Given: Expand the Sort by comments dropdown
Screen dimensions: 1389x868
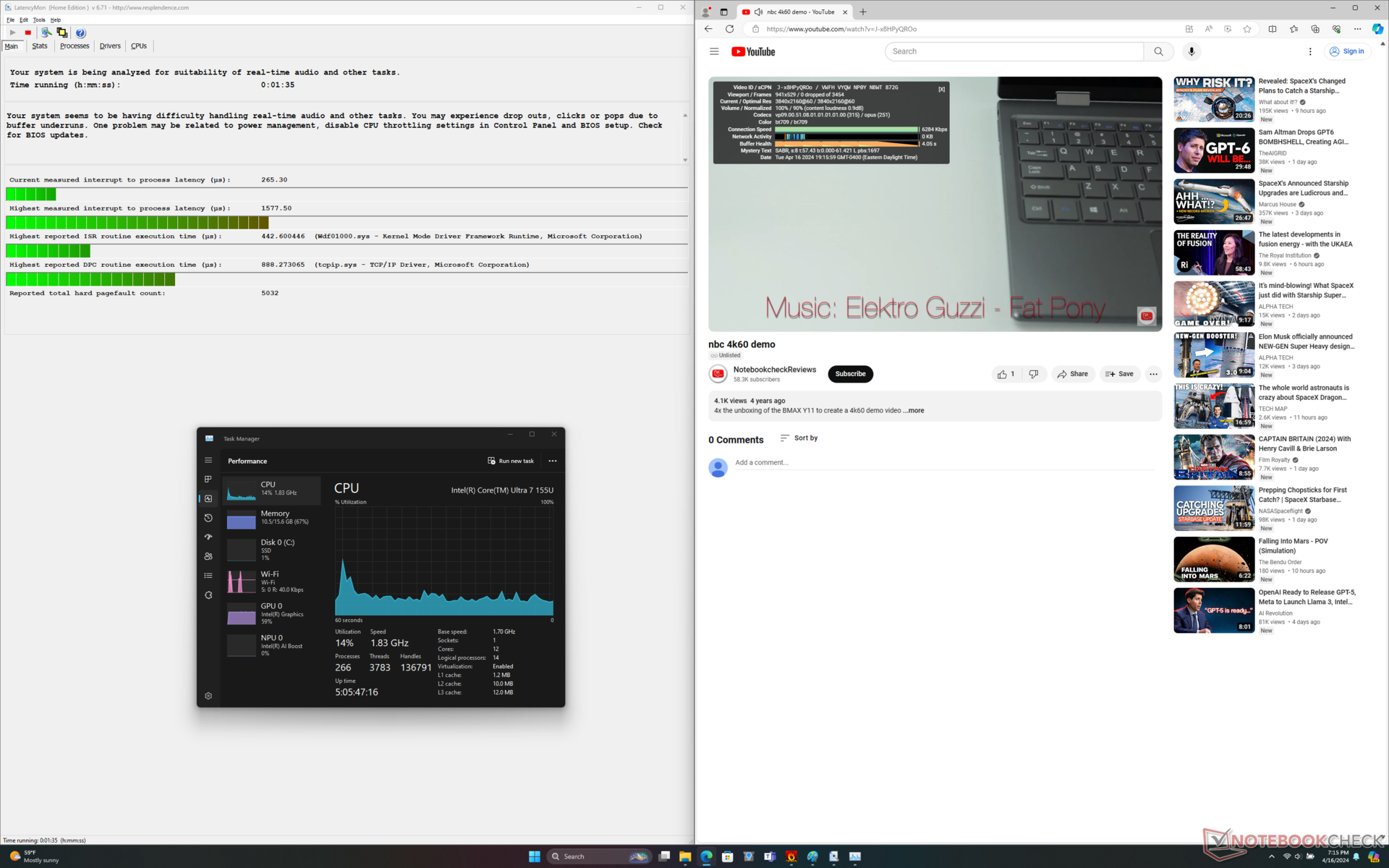Looking at the screenshot, I should tap(799, 438).
